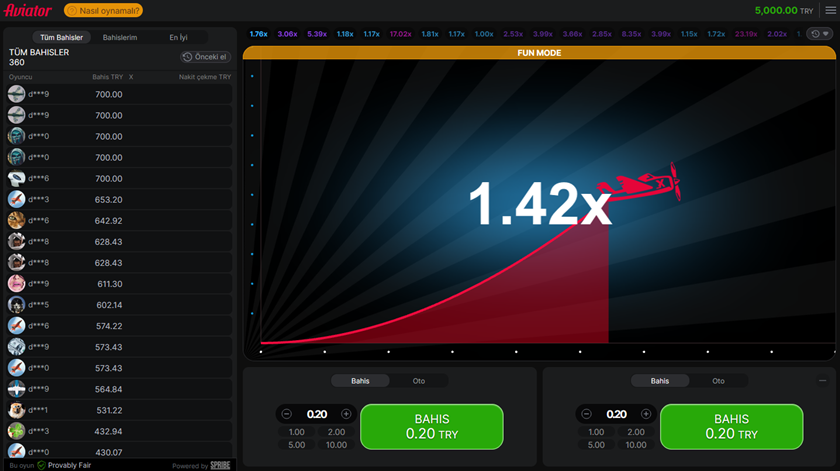Click the 3.06x history multiplier
This screenshot has height=471, width=840.
click(x=287, y=34)
